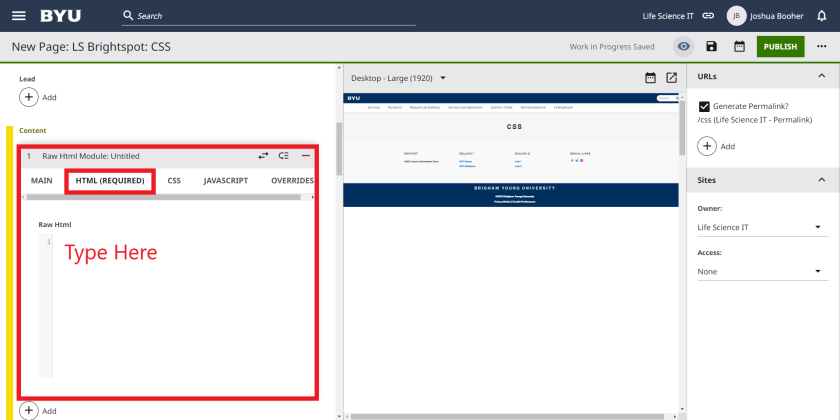Click the green PUBLISH button
The image size is (840, 420).
780,47
